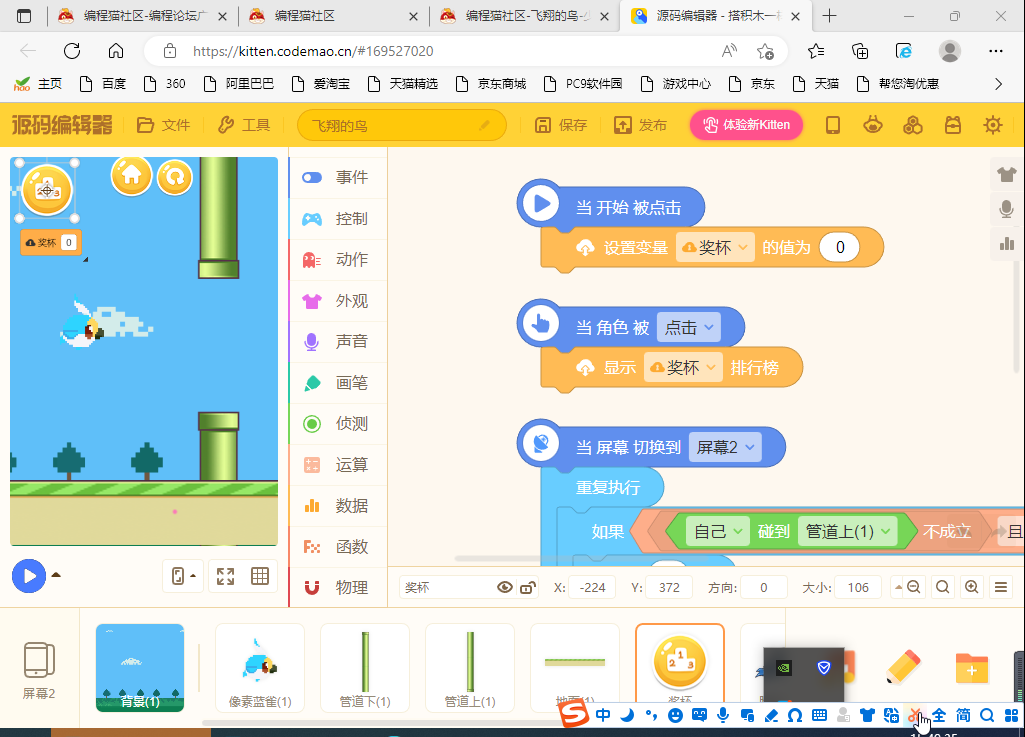
Task: Open the 点击 dropdown in 当角色被 block
Action: [x=689, y=327]
